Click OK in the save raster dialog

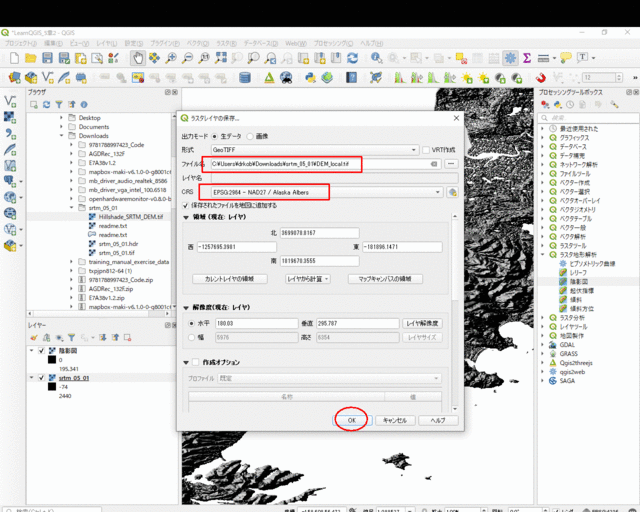[x=352, y=420]
